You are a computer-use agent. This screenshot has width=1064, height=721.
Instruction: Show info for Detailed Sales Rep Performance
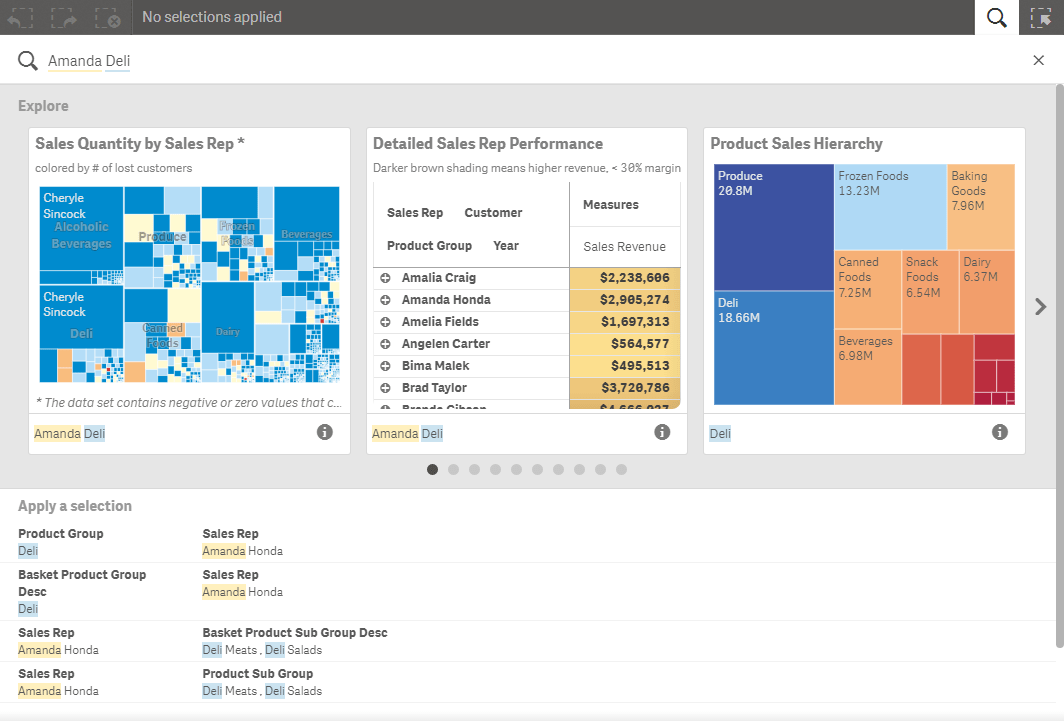coord(662,431)
